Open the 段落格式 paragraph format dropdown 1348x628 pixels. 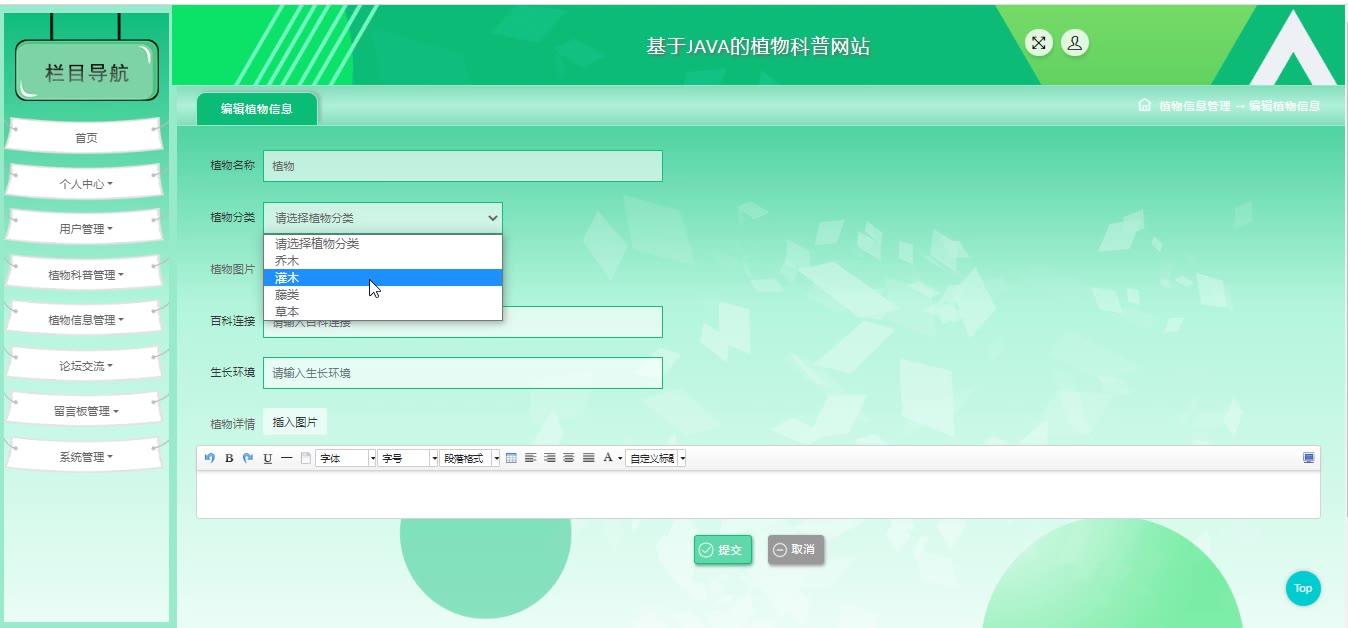[470, 458]
